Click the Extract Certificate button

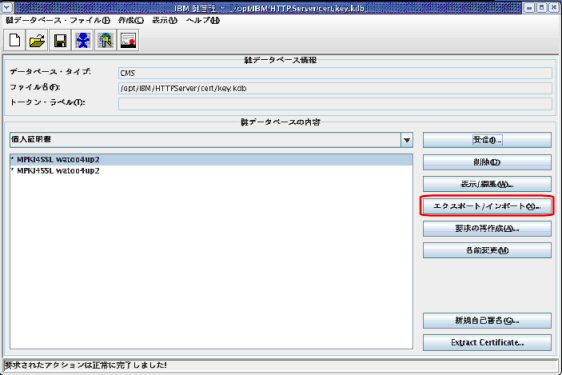coord(487,343)
